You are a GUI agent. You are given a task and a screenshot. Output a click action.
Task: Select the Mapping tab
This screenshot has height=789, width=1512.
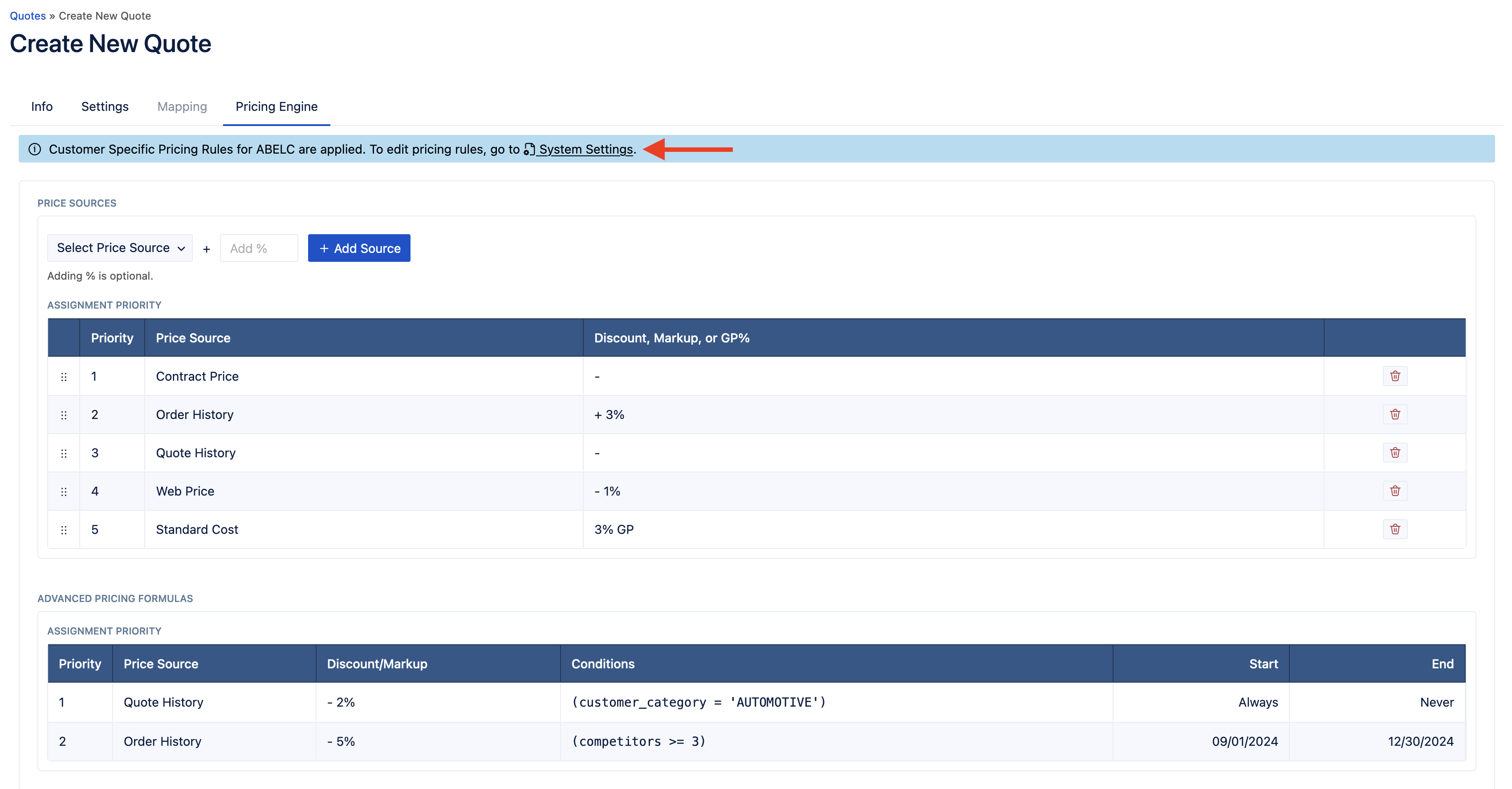(182, 106)
